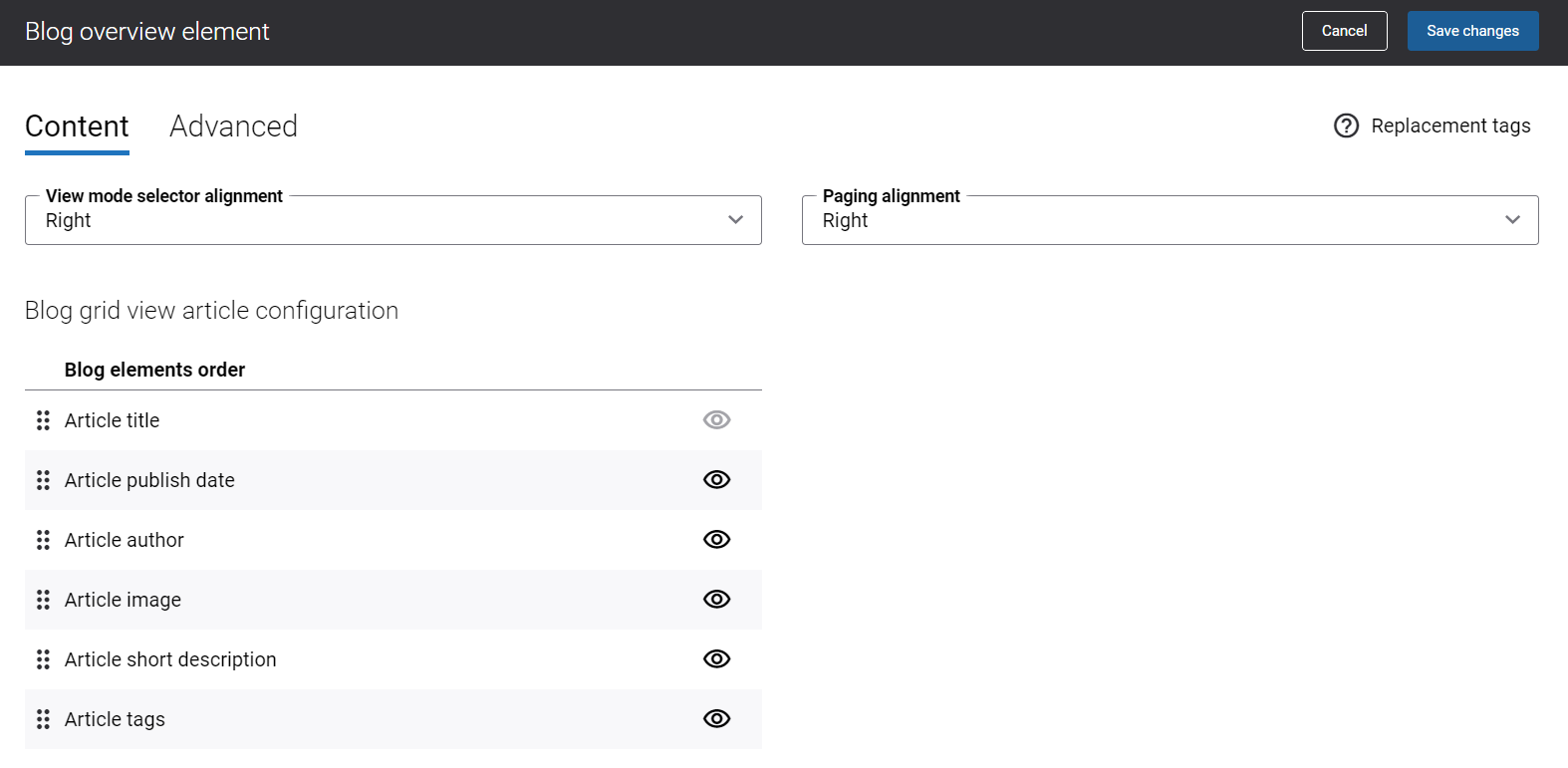Toggle Article short description visibility

tap(716, 659)
